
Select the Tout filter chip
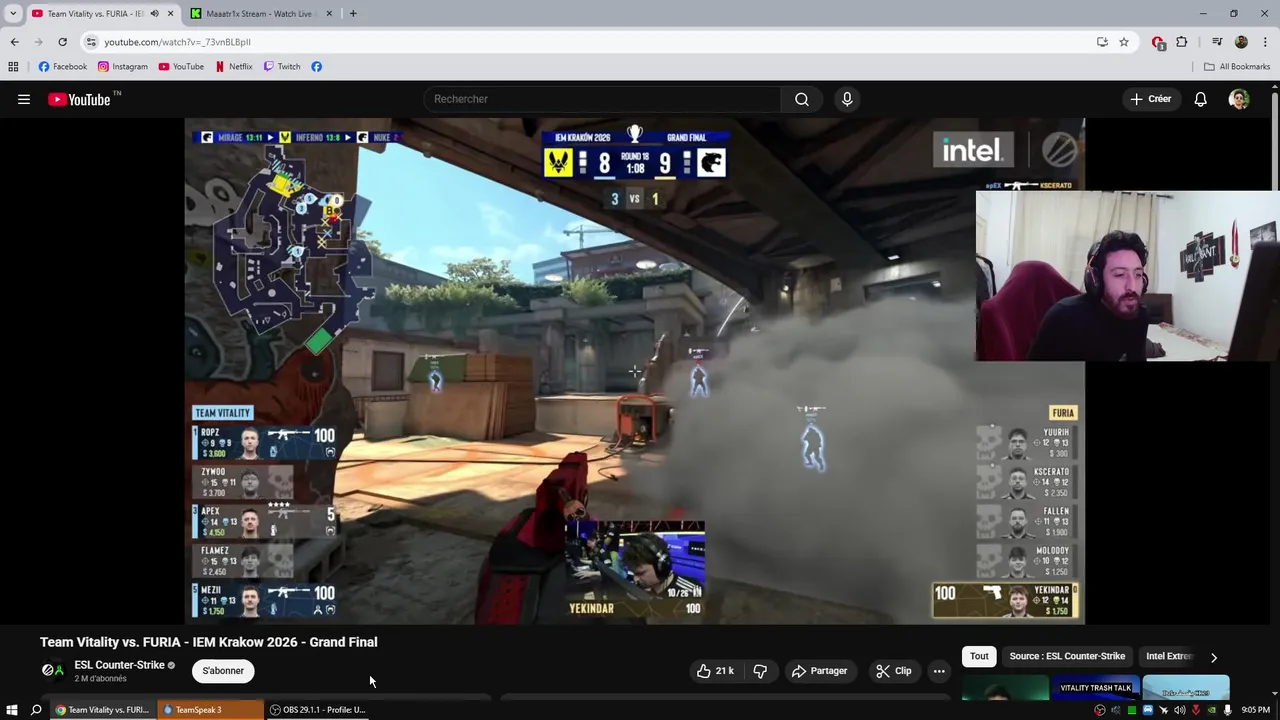pyautogui.click(x=979, y=656)
